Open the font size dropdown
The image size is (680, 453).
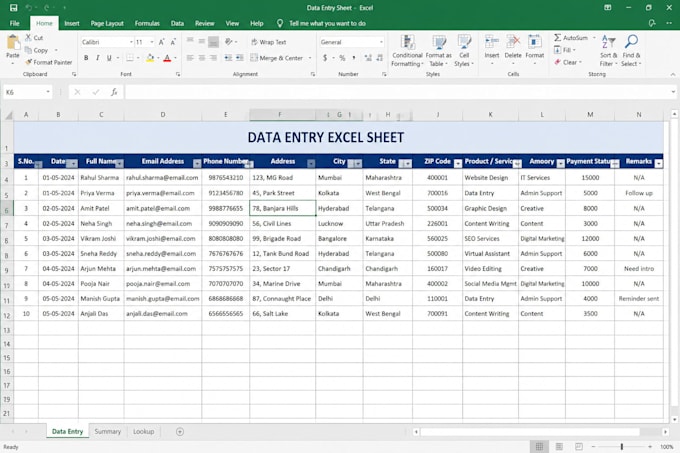coord(152,42)
